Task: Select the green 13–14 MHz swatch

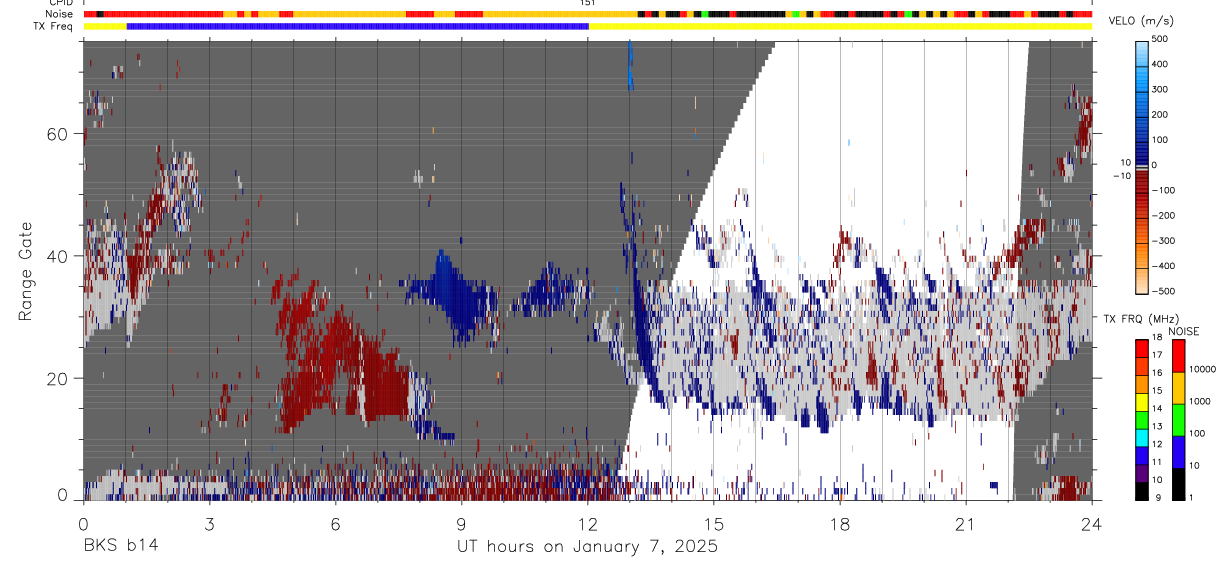Action: (x=1142, y=419)
